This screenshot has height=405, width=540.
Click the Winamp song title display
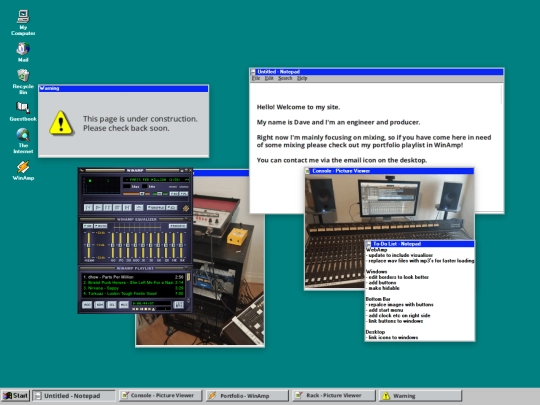pyautogui.click(x=156, y=179)
